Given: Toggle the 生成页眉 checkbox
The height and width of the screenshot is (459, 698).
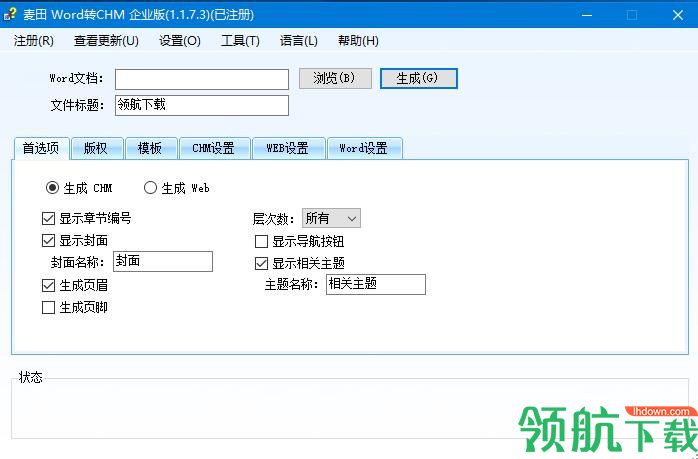Looking at the screenshot, I should [x=48, y=285].
